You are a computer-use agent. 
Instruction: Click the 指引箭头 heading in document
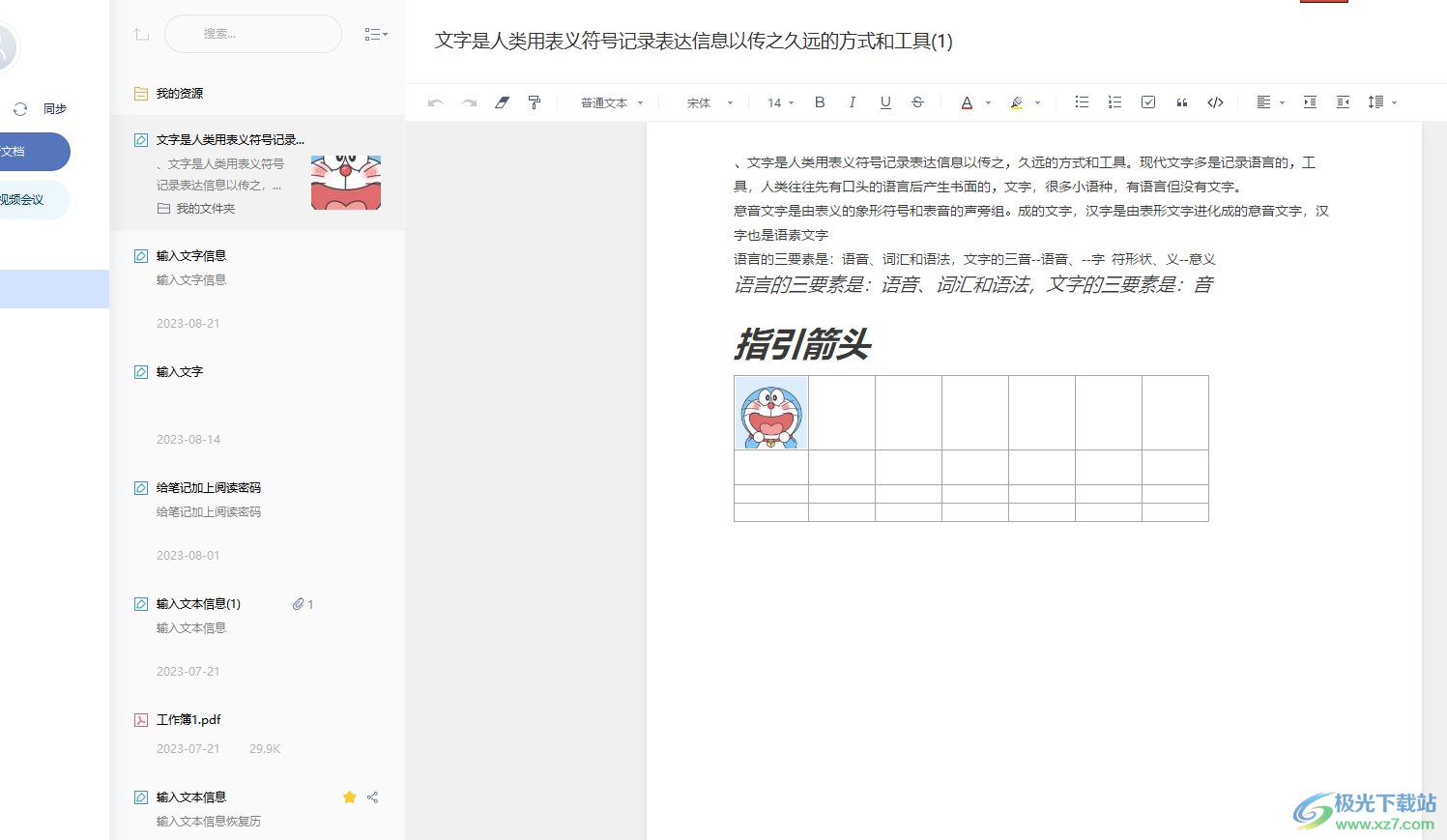802,344
